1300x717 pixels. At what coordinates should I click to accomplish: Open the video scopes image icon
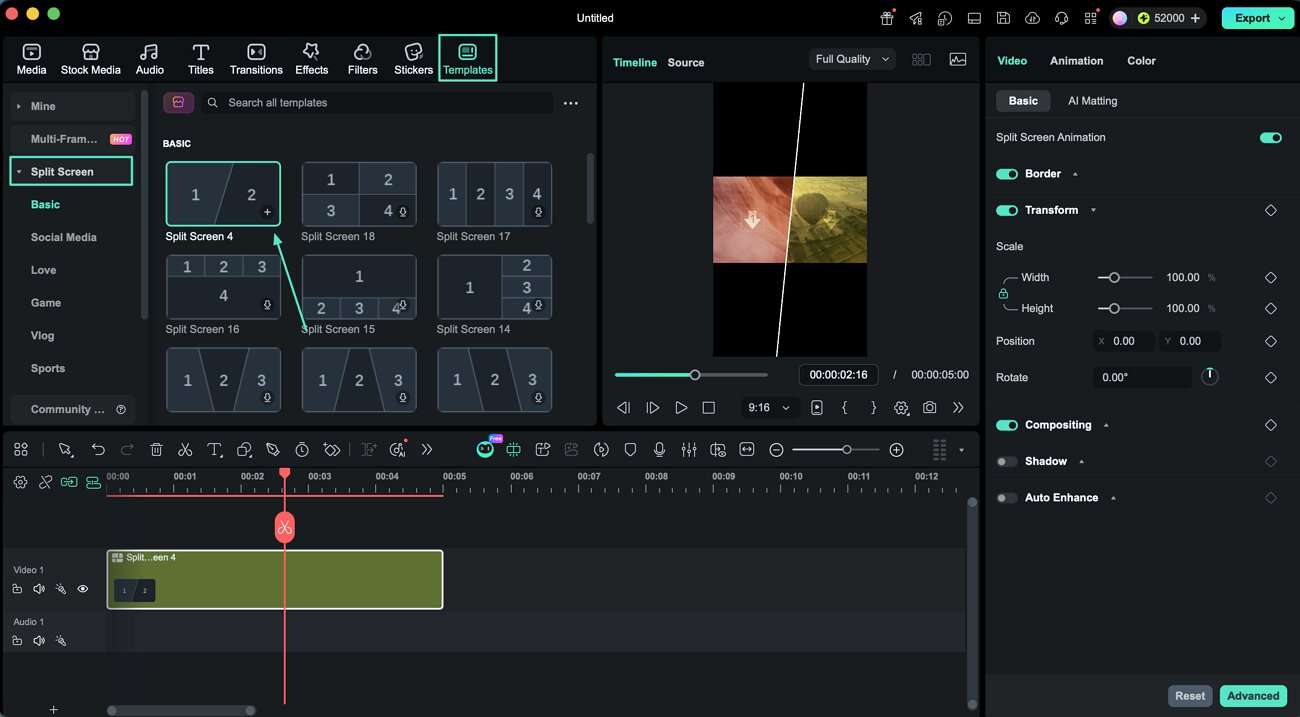pyautogui.click(x=958, y=59)
